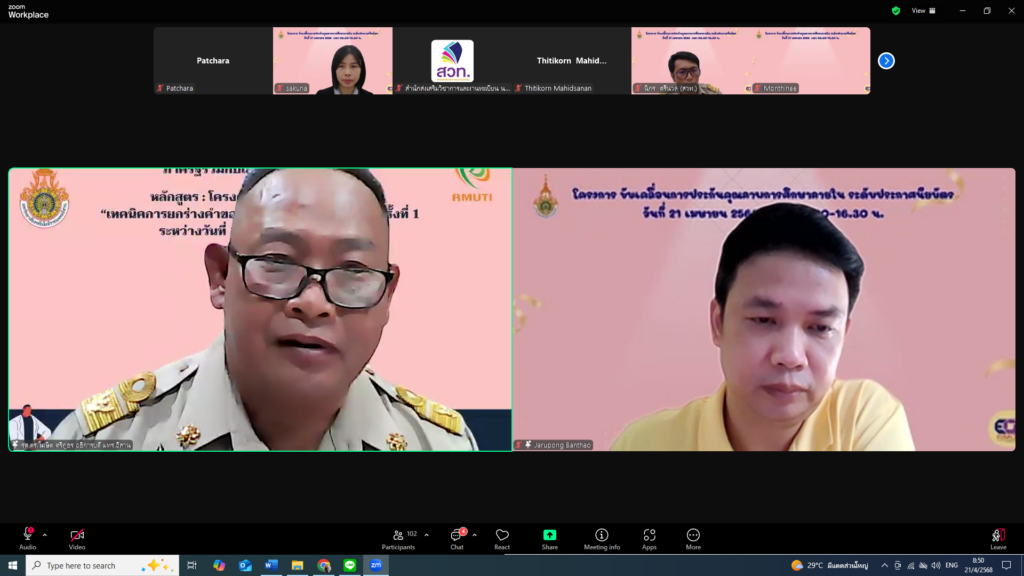Image resolution: width=1024 pixels, height=576 pixels.
Task: Expand the audio options arrow beside Audio
Action: (44, 534)
